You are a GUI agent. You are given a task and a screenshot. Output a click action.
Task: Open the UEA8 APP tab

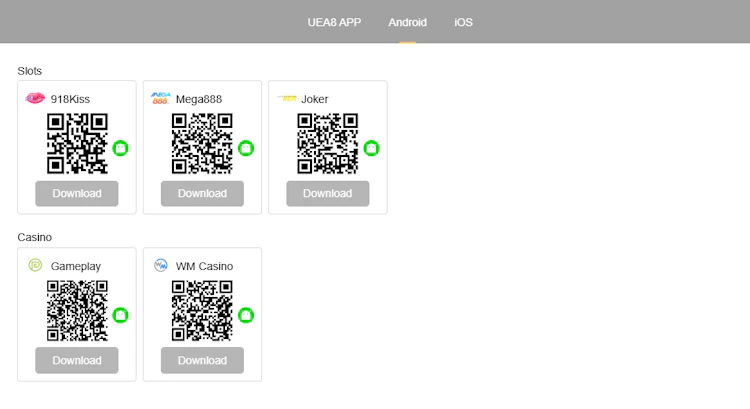(334, 22)
